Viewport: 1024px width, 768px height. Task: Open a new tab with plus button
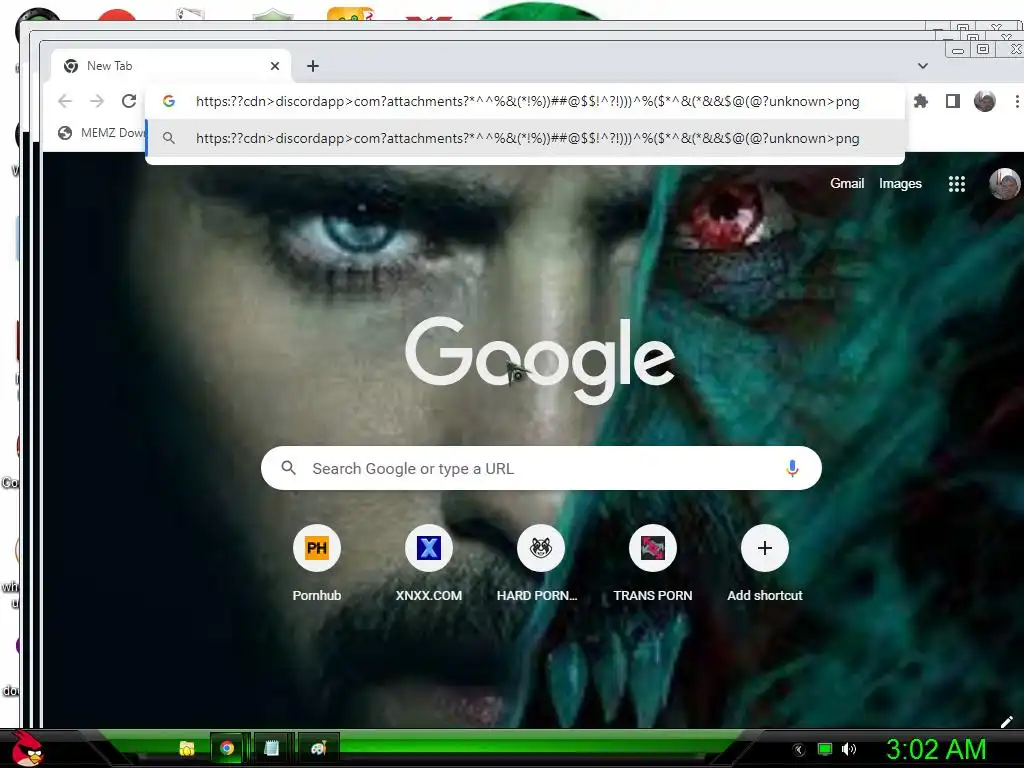pyautogui.click(x=313, y=66)
